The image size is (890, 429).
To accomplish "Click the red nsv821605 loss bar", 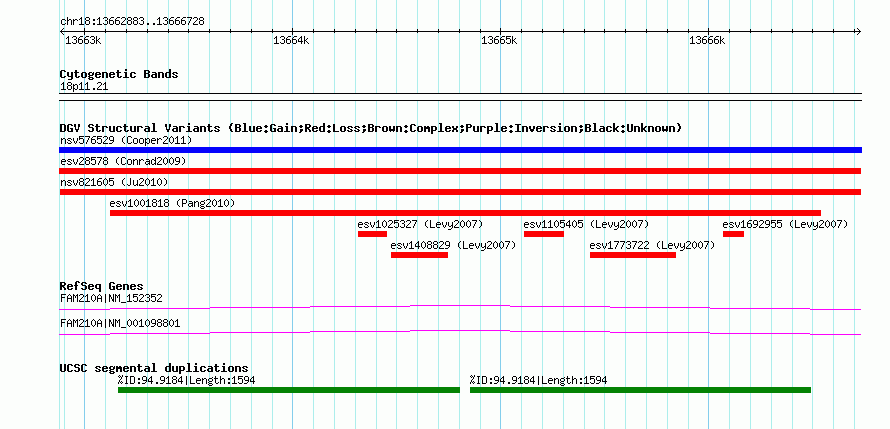I will tap(460, 192).
